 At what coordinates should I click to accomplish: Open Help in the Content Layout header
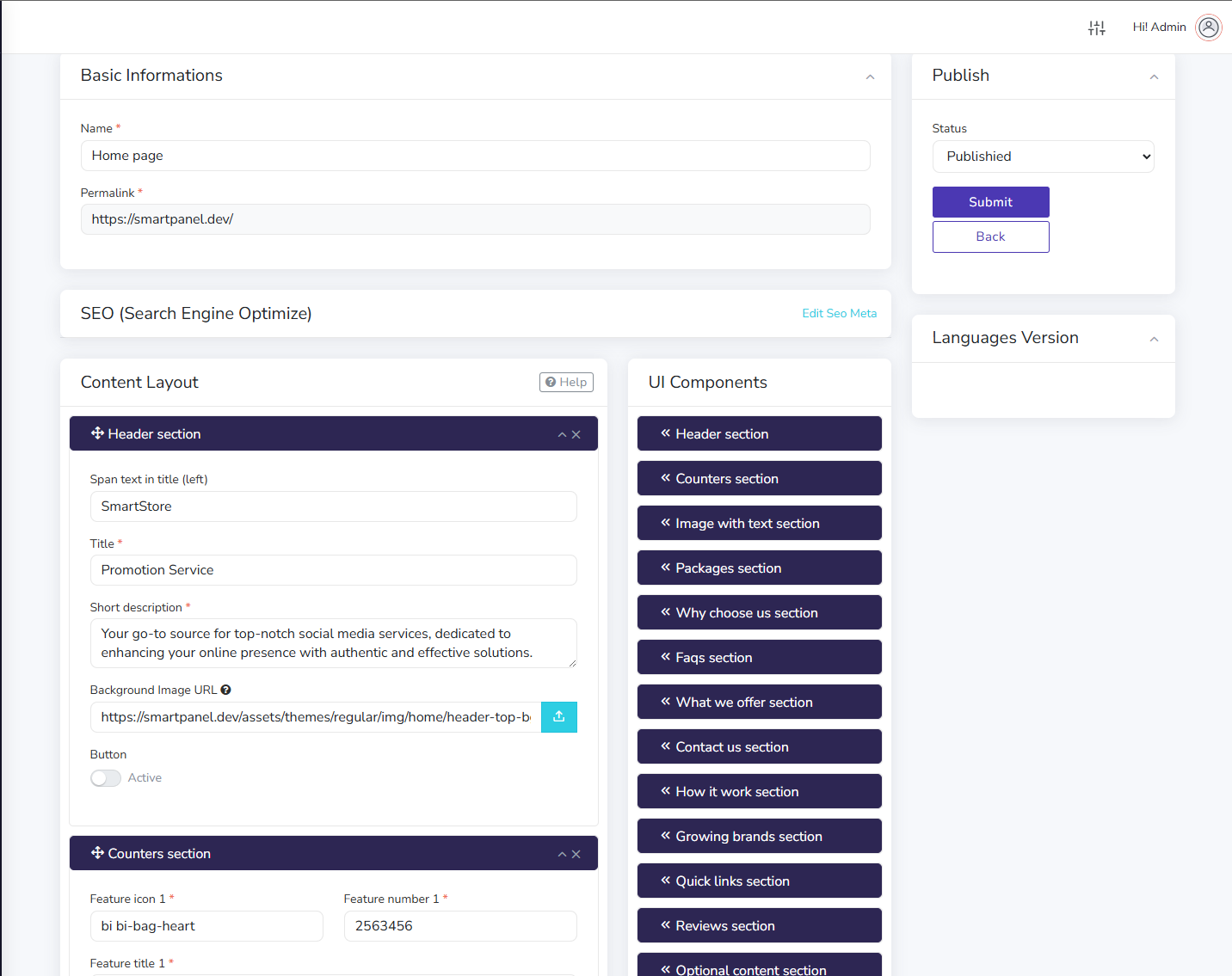click(566, 382)
